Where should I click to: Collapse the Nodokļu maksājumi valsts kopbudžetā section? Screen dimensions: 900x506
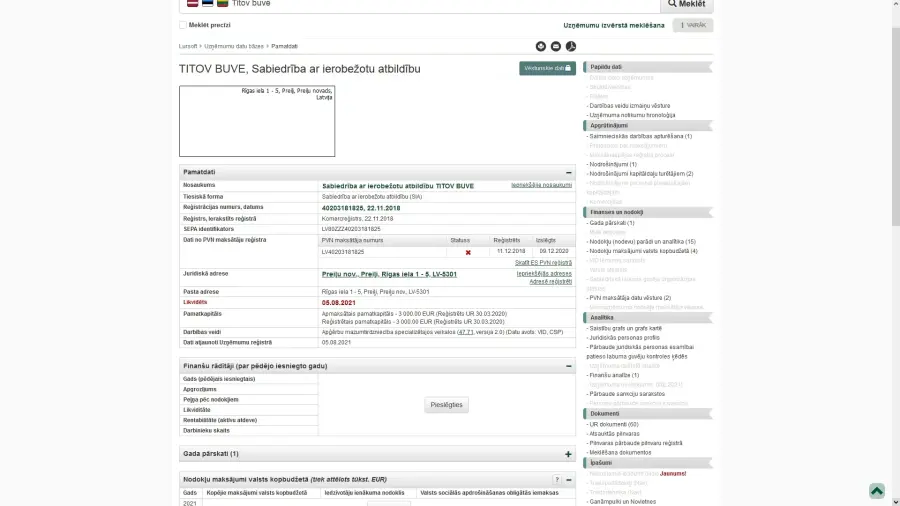tap(569, 480)
